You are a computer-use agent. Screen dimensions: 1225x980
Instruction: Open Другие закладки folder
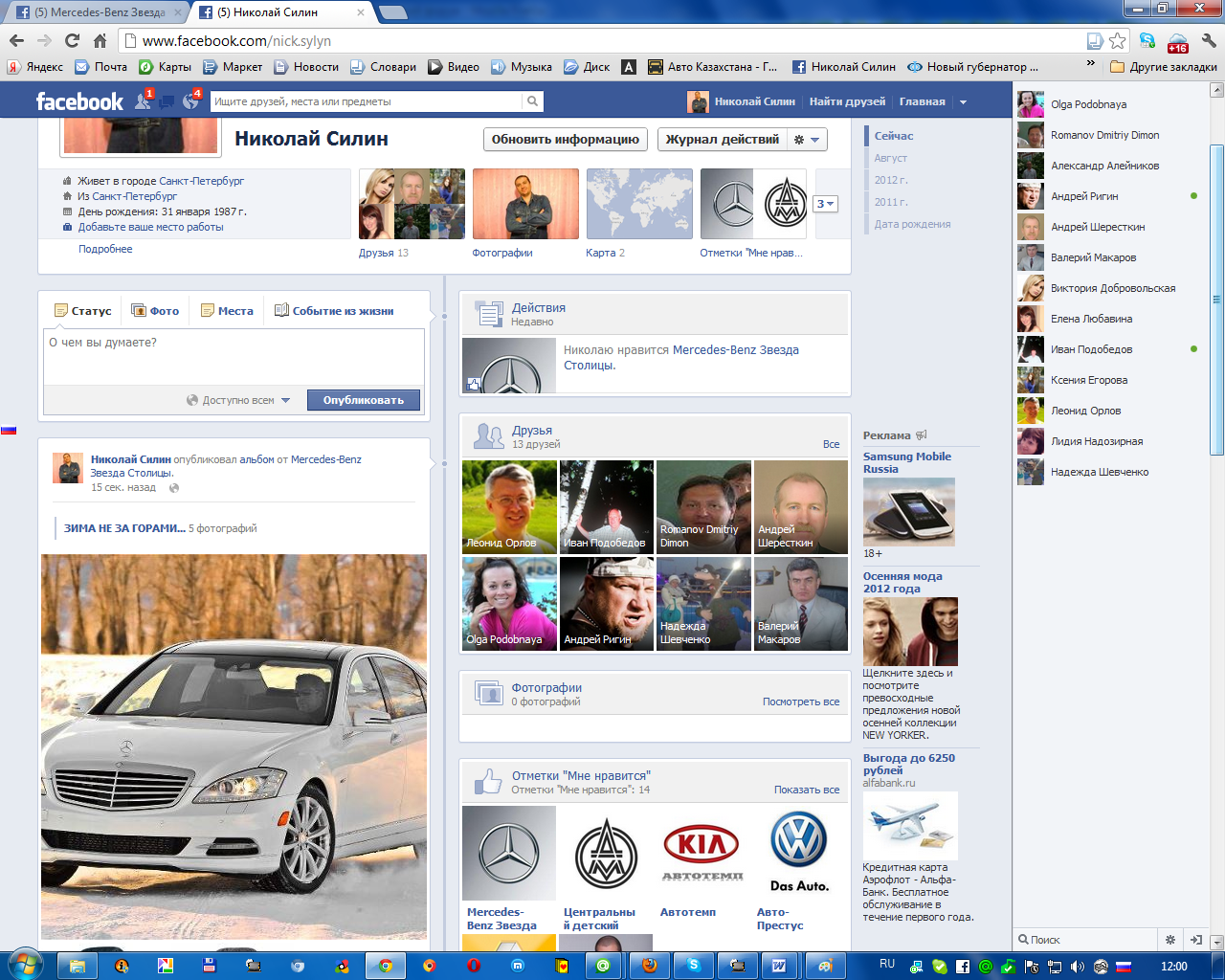1164,67
